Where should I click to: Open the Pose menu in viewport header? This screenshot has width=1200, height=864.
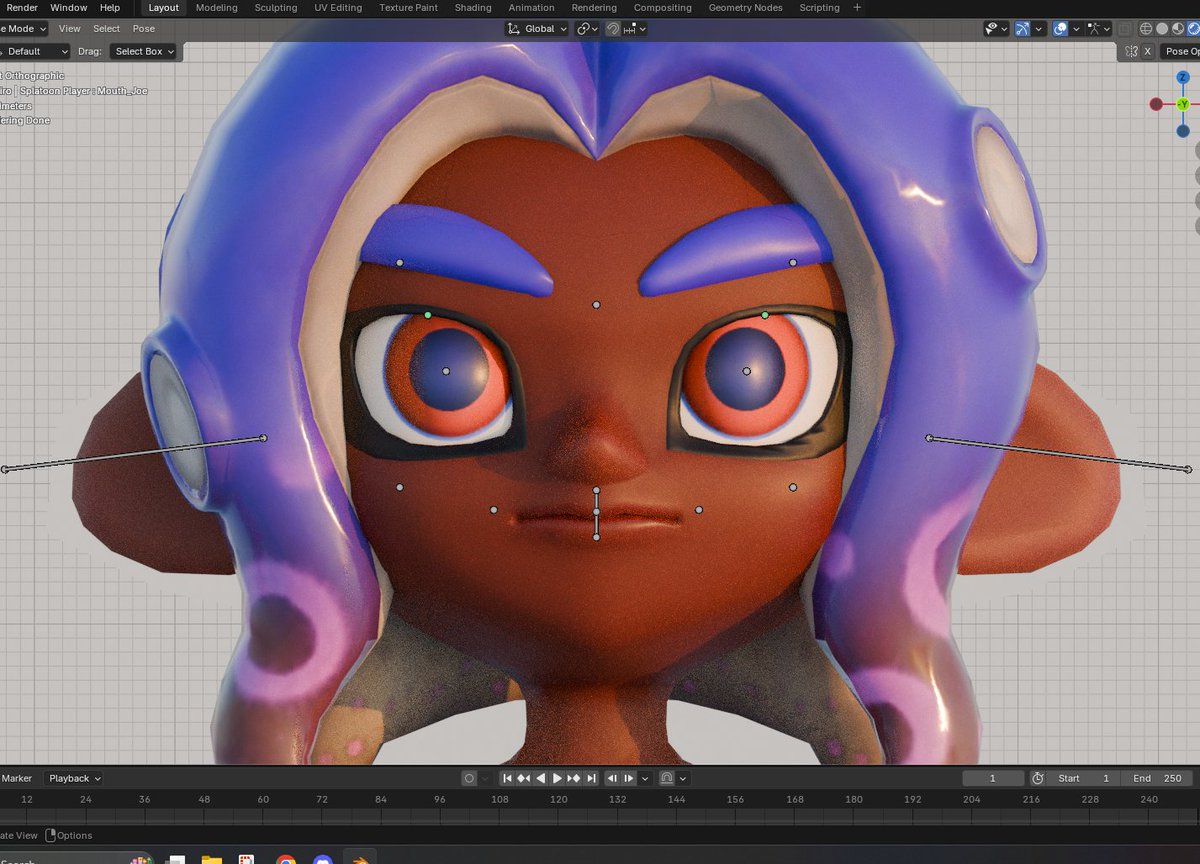(144, 29)
